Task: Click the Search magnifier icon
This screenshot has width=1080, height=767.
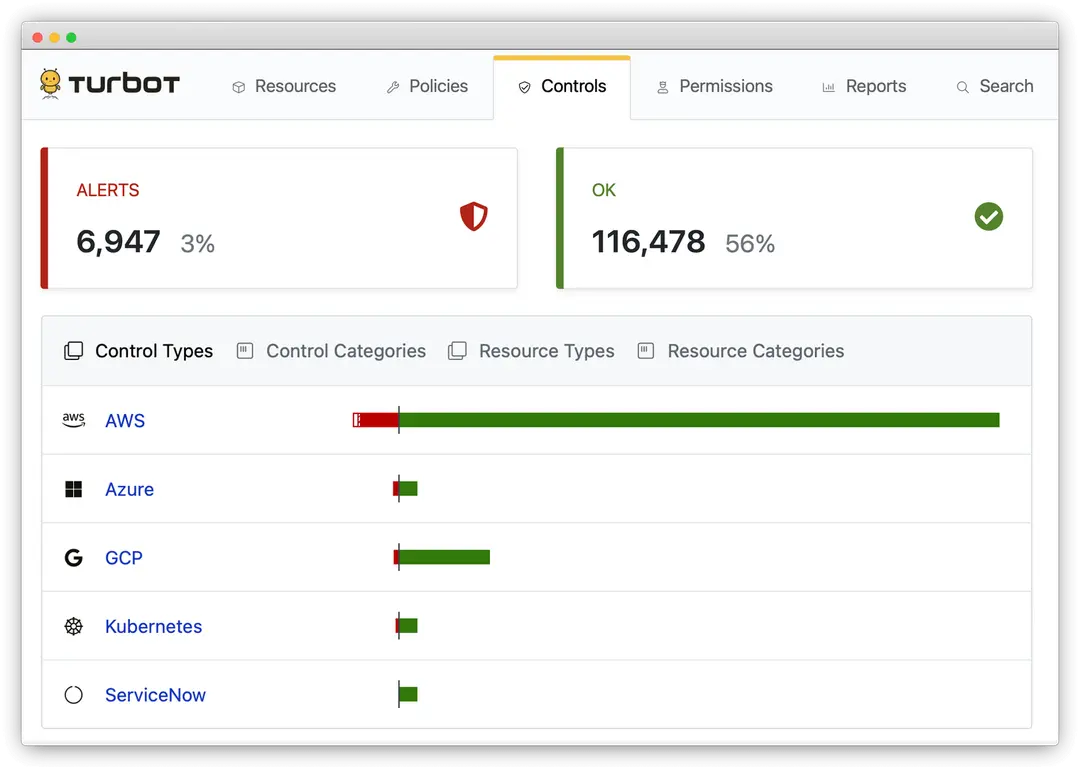Action: coord(963,87)
